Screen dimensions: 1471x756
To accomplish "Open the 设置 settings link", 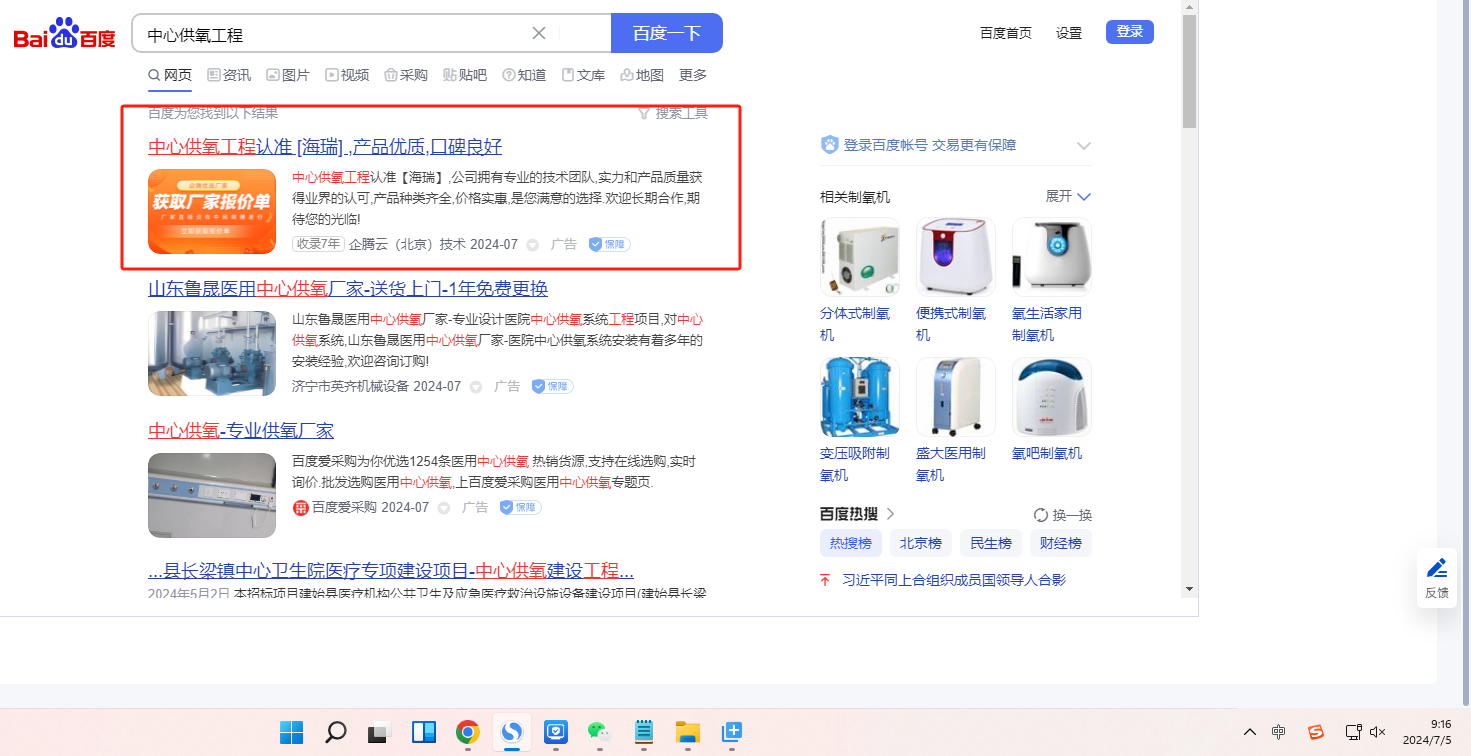I will pos(1069,33).
